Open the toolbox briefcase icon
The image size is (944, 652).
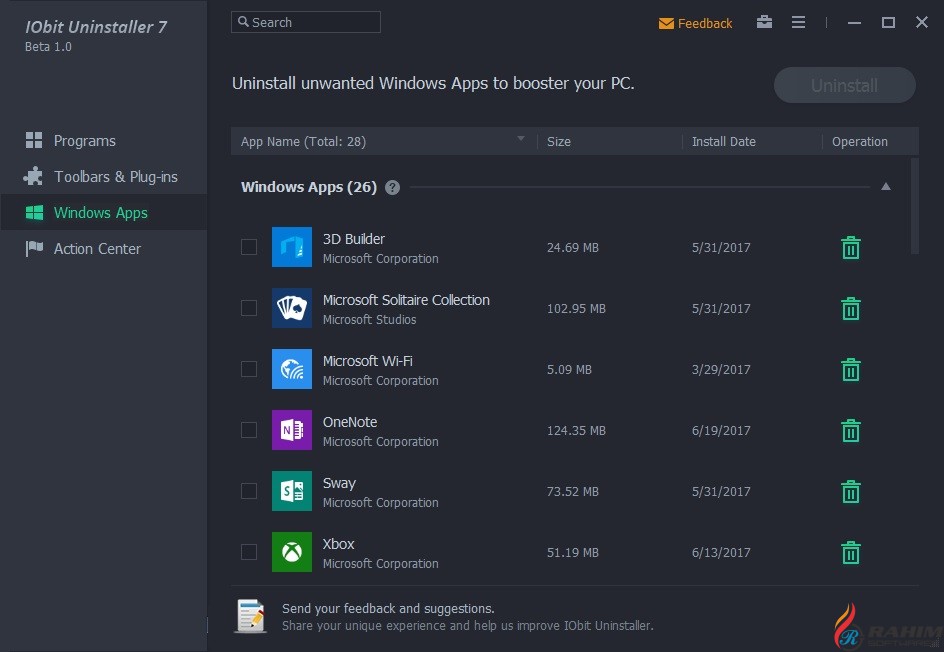pos(764,22)
